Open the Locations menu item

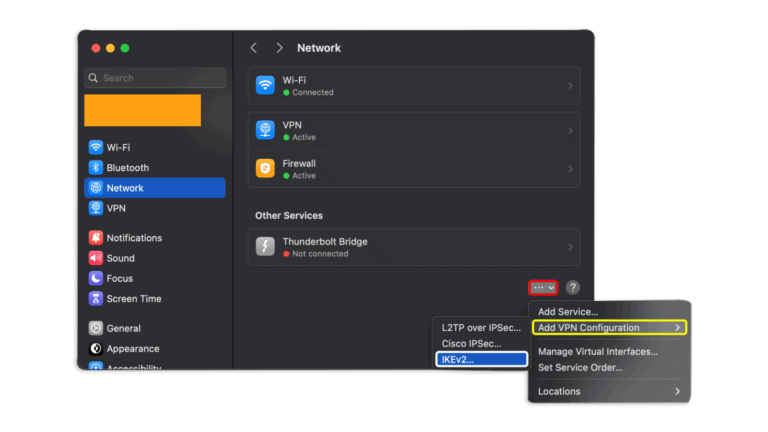(609, 391)
